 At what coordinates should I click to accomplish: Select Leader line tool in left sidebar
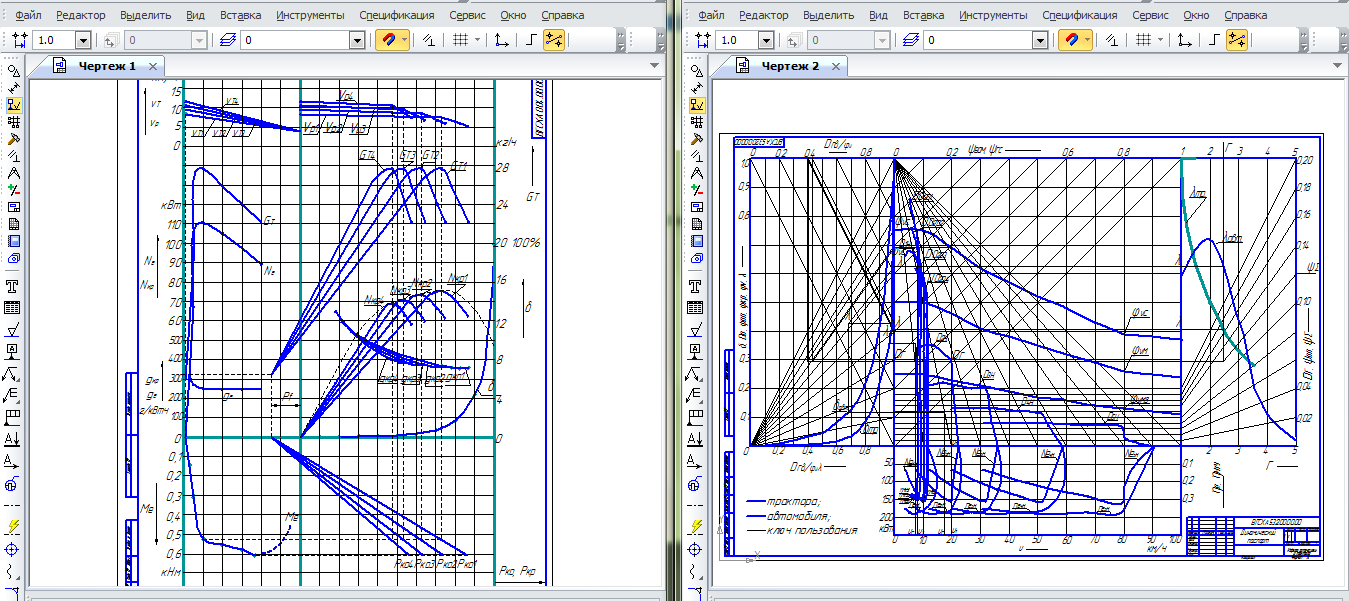click(13, 374)
